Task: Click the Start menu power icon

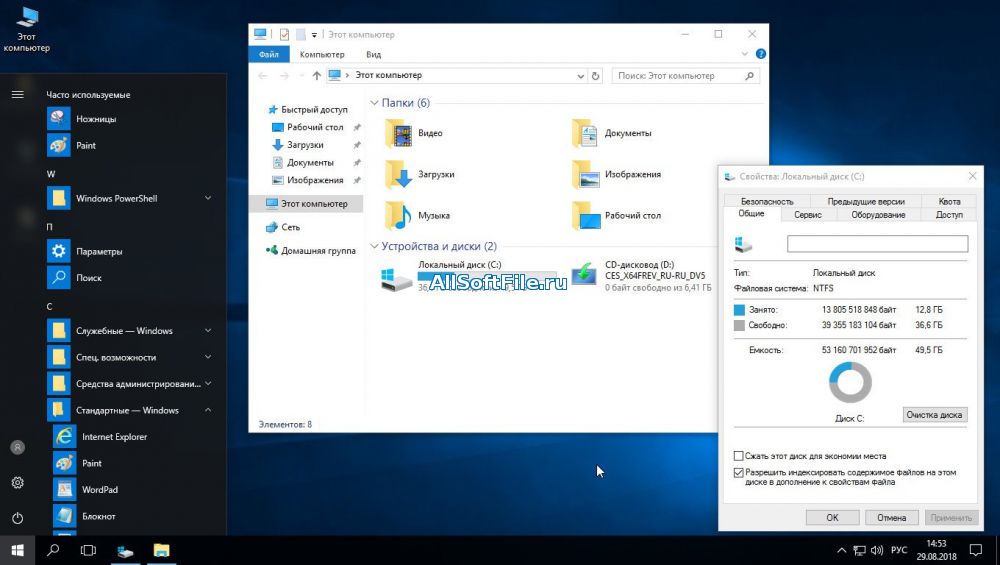Action: click(x=17, y=518)
